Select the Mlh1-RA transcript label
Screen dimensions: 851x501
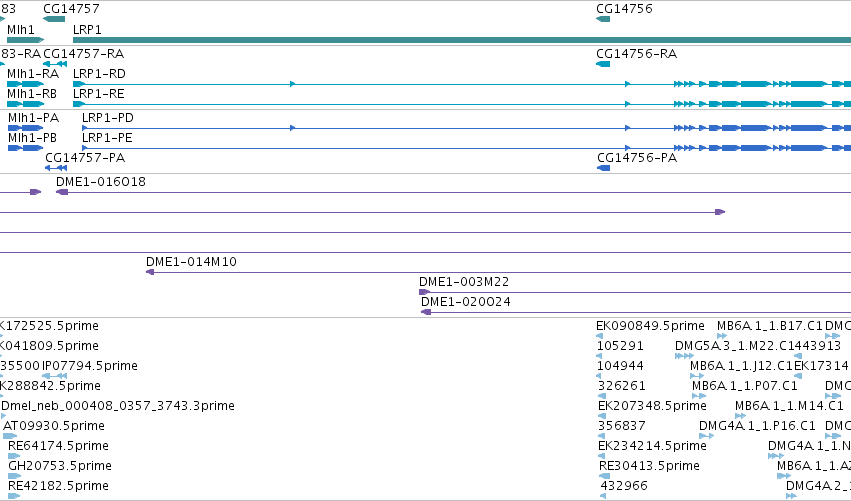(x=33, y=74)
